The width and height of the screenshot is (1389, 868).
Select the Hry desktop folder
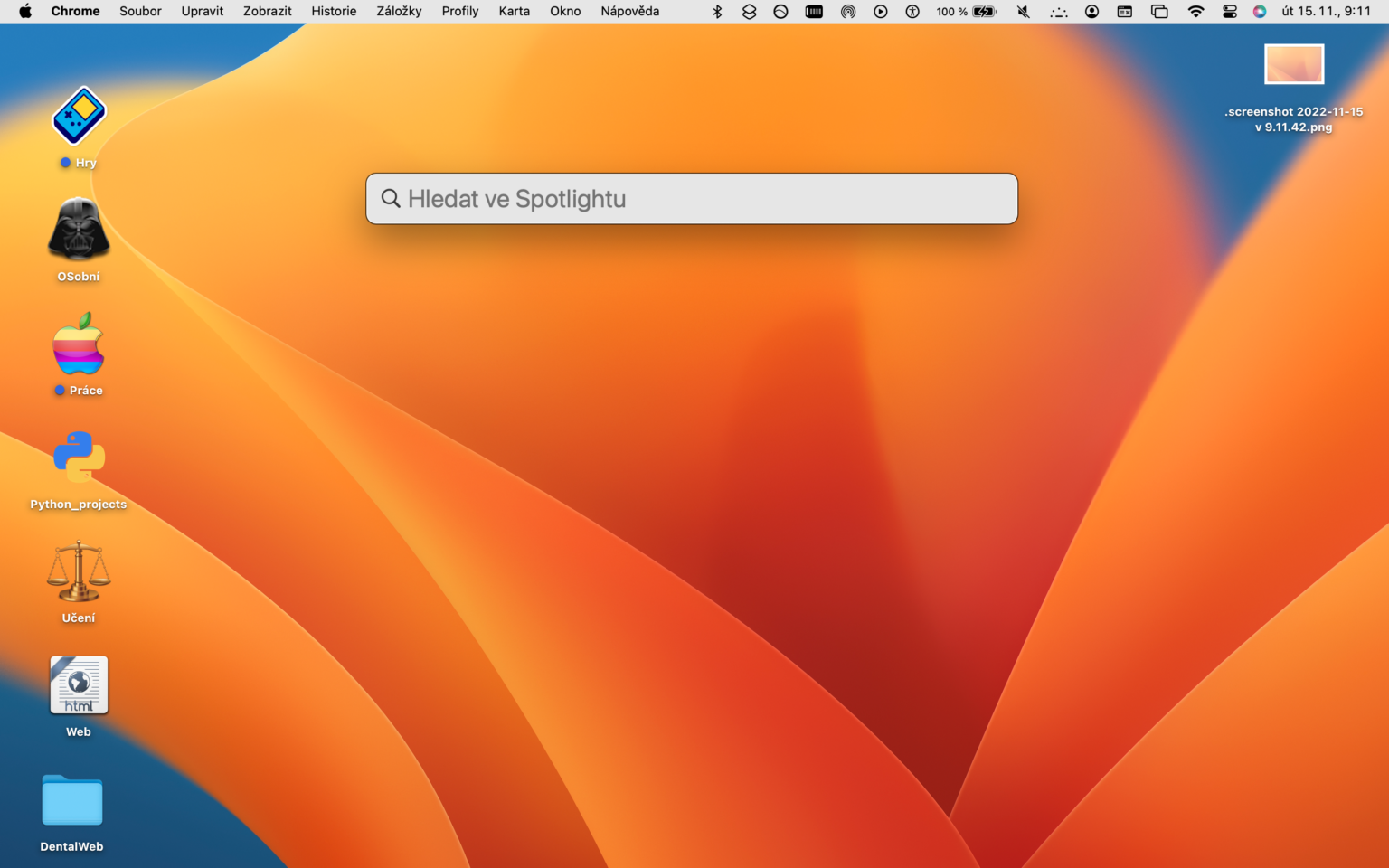pyautogui.click(x=79, y=117)
